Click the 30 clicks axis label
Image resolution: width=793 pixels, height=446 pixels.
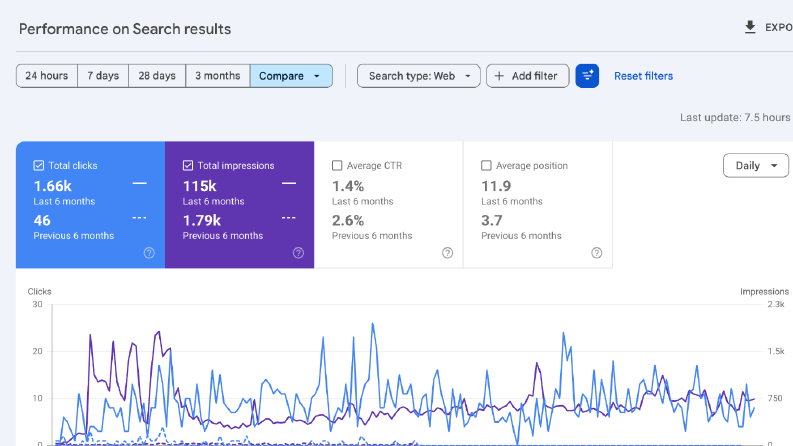[x=37, y=304]
